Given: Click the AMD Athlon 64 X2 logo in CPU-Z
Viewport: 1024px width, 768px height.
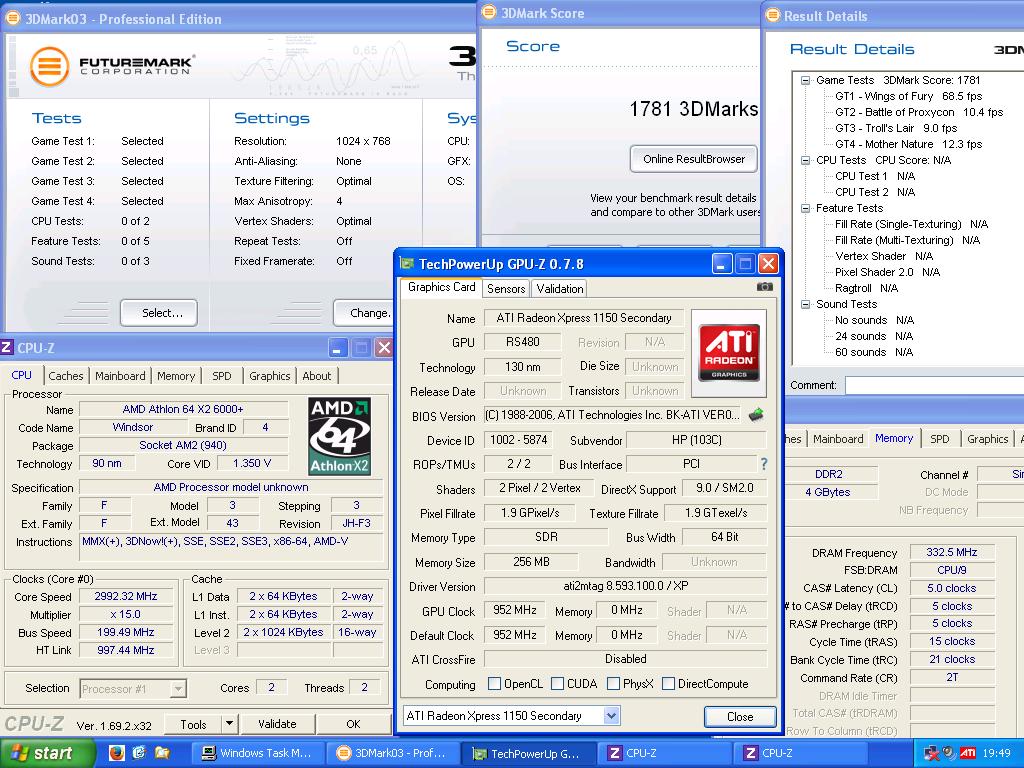Looking at the screenshot, I should pyautogui.click(x=340, y=436).
